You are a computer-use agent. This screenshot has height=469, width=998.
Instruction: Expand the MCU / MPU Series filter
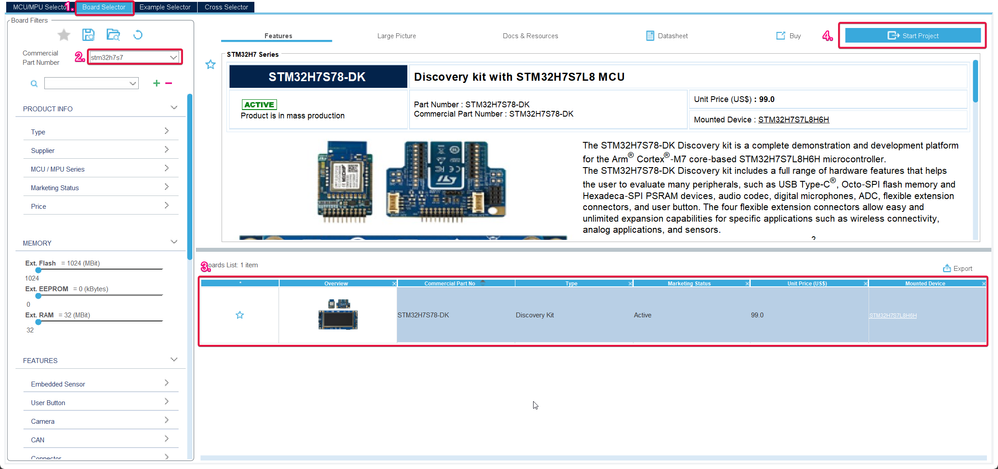166,169
